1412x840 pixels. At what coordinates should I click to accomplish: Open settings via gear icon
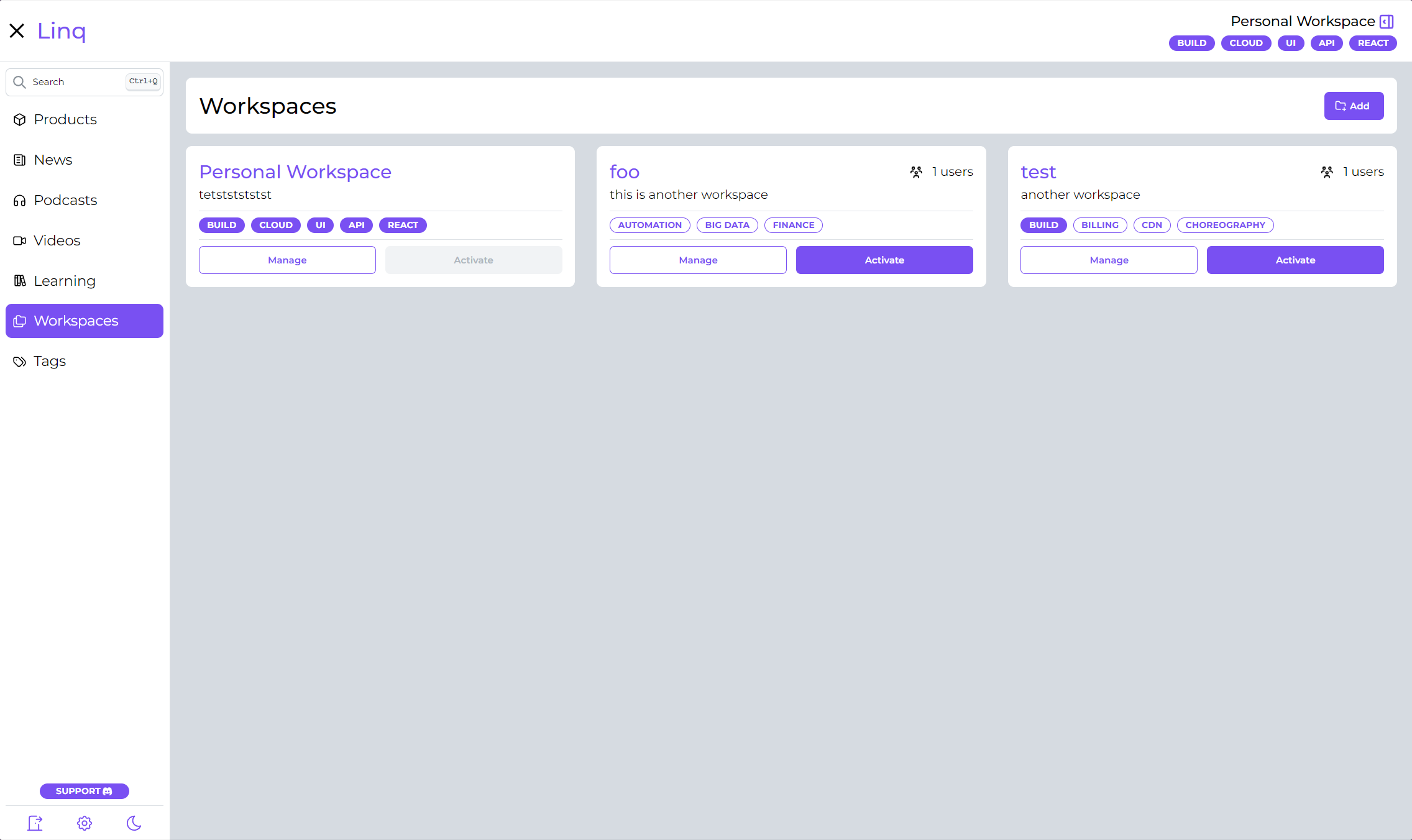tap(85, 823)
